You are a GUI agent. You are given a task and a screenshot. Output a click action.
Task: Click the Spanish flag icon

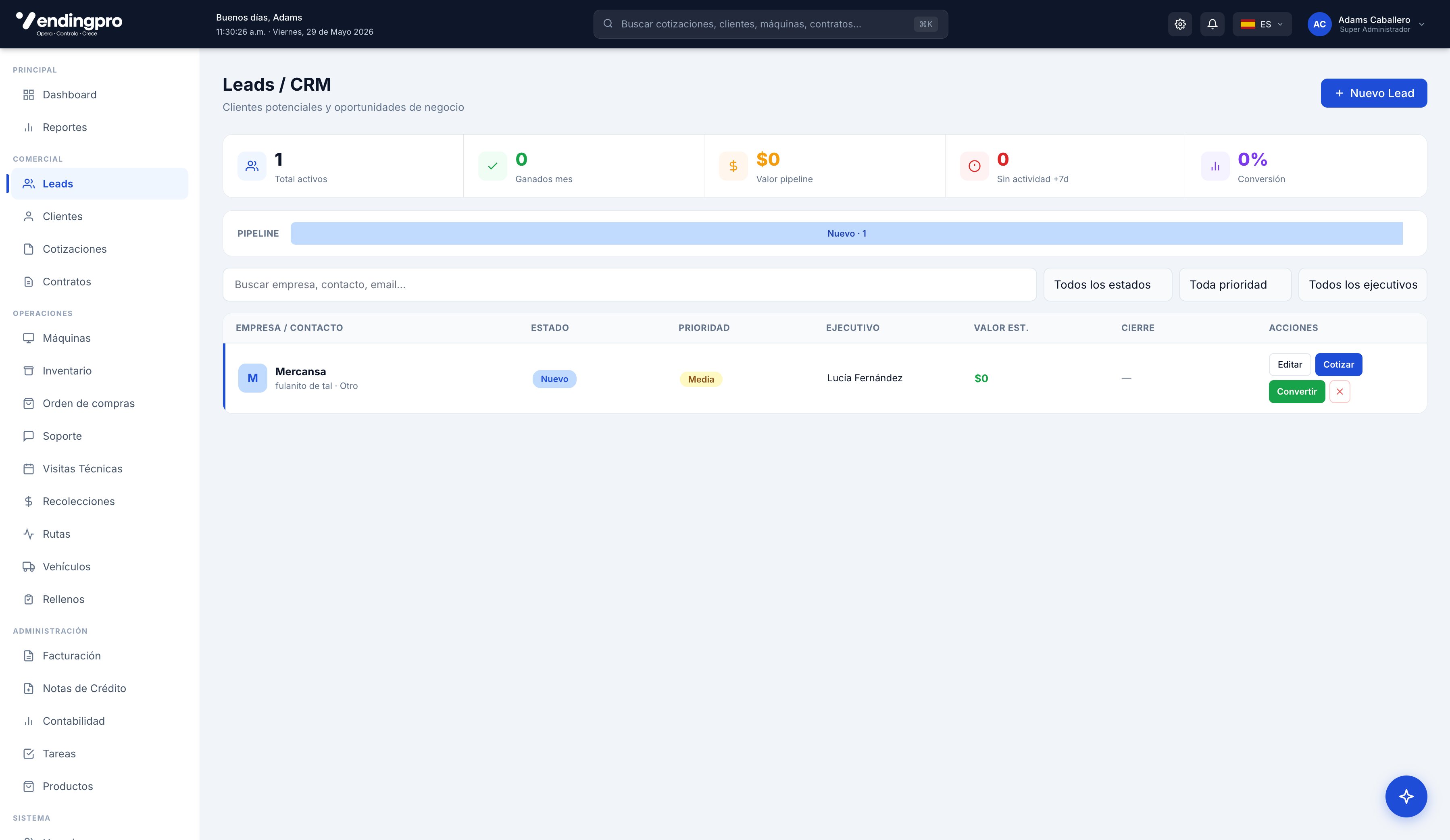pos(1248,24)
